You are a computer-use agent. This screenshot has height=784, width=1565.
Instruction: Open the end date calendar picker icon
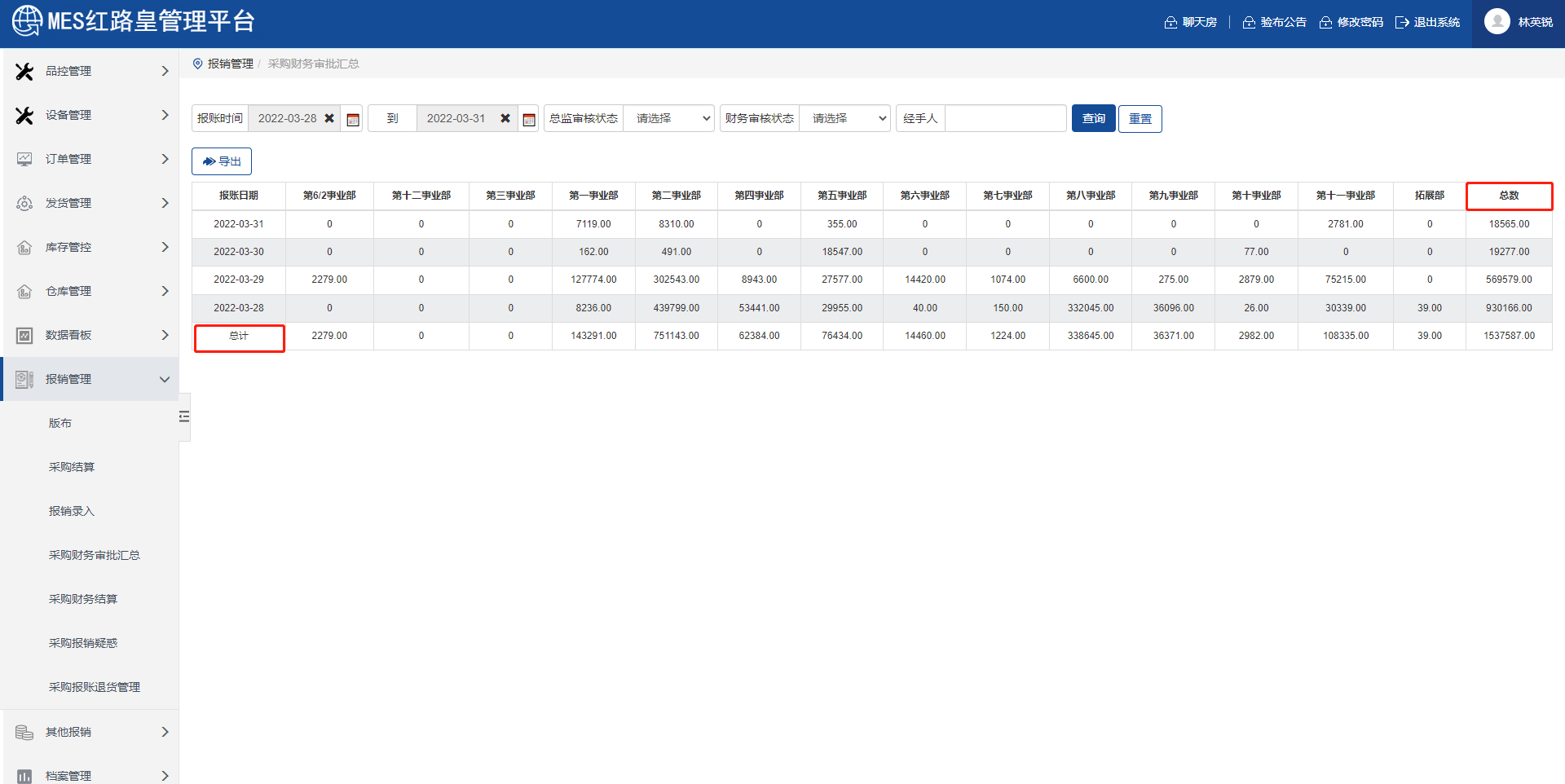tap(529, 119)
